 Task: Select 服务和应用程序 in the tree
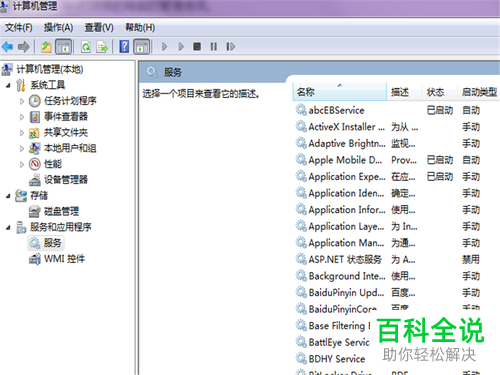(61, 227)
